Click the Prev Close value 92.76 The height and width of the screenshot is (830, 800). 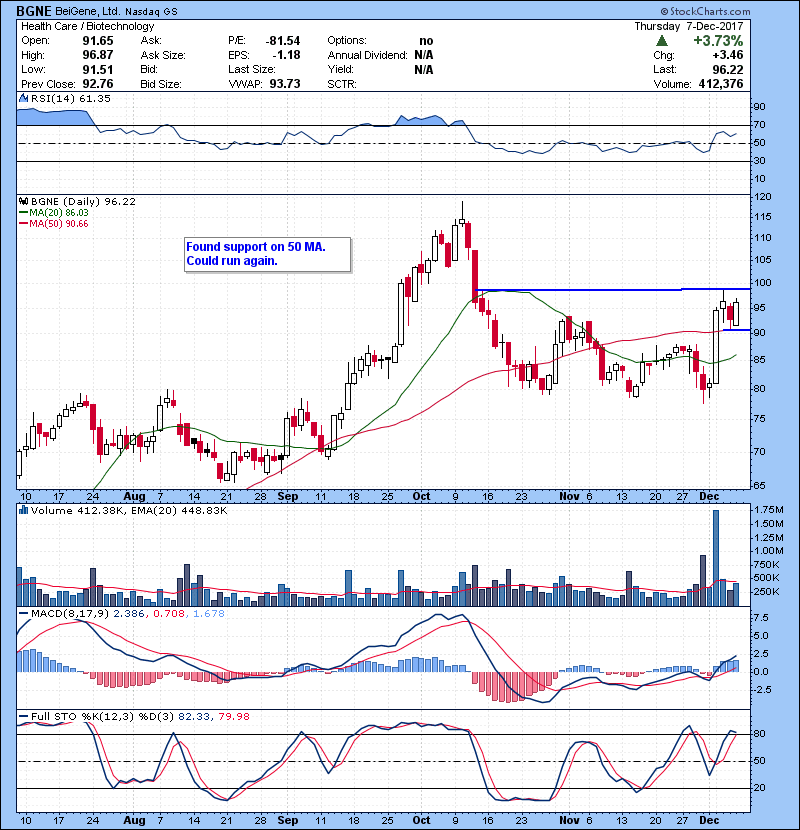click(98, 84)
